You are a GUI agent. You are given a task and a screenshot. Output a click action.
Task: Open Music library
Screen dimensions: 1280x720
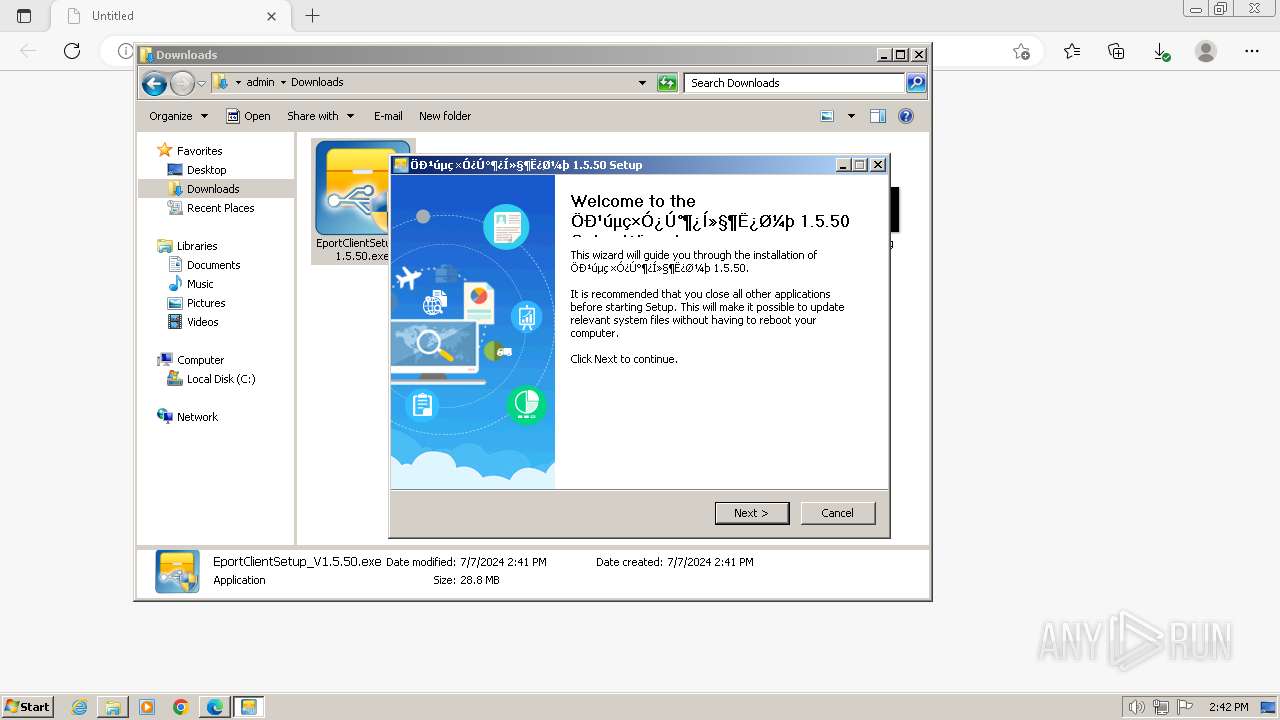pos(200,284)
